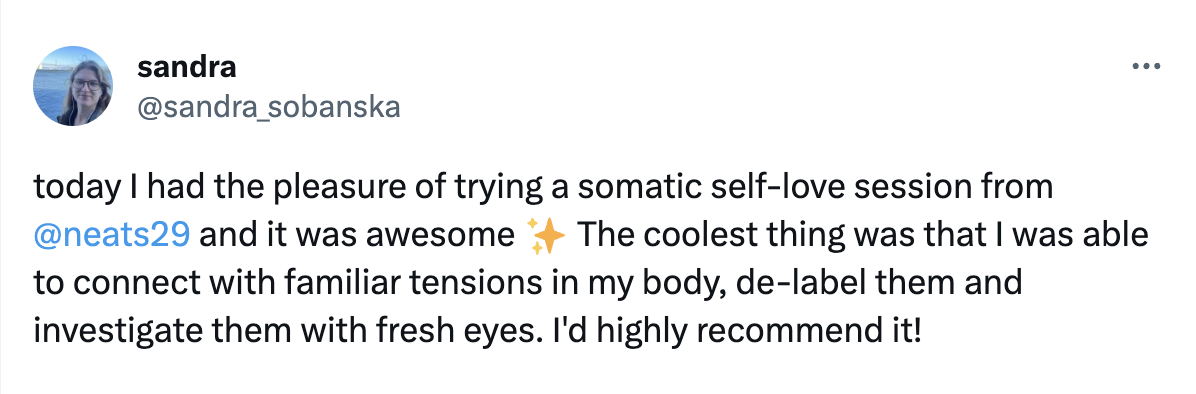Open the display name "sandra" profile
This screenshot has height=394, width=1196.
click(186, 68)
